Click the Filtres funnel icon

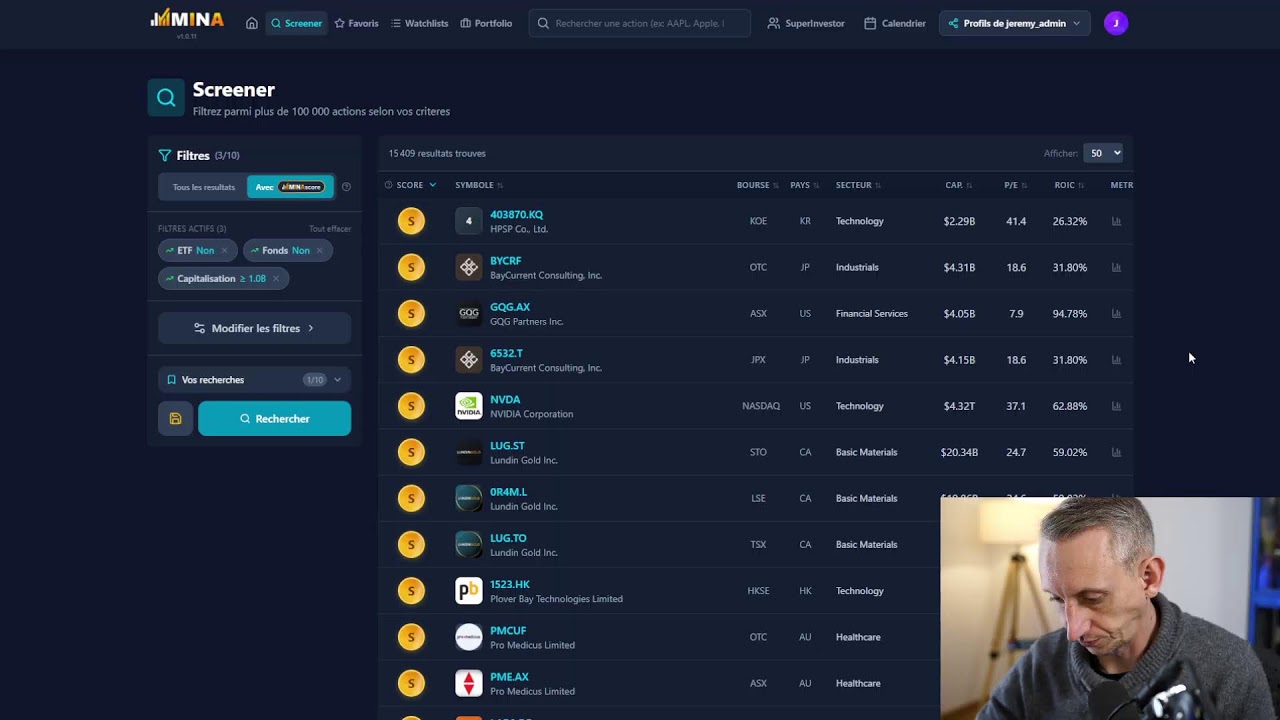tap(165, 155)
